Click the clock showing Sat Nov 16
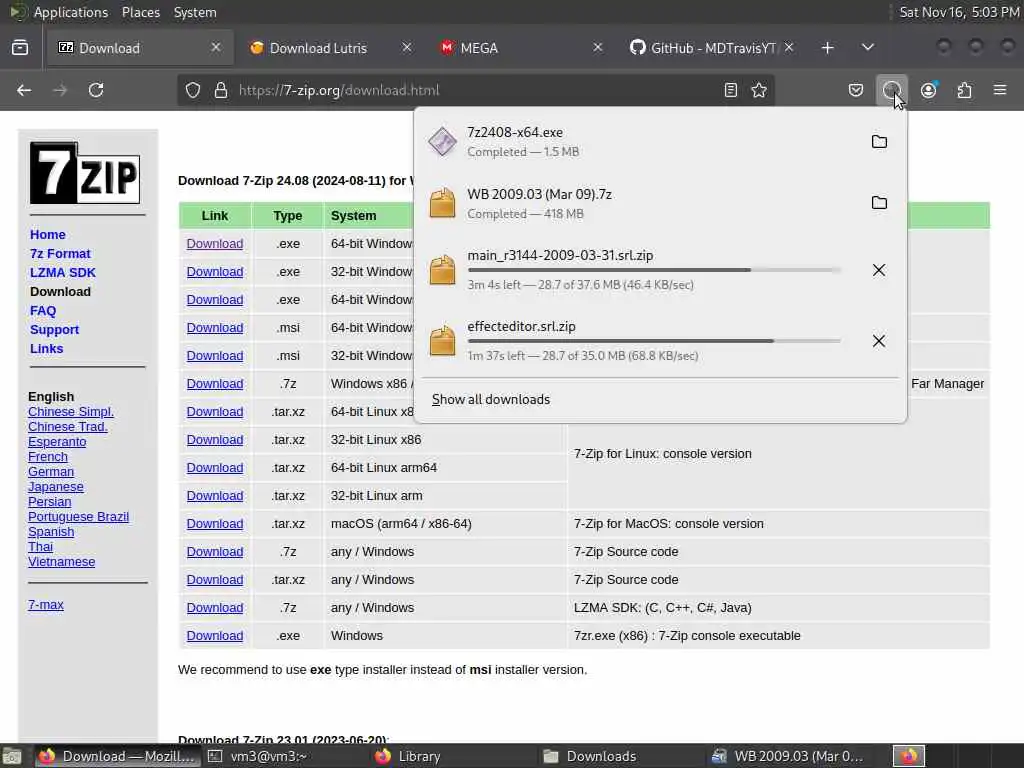1024x768 pixels. [x=959, y=12]
